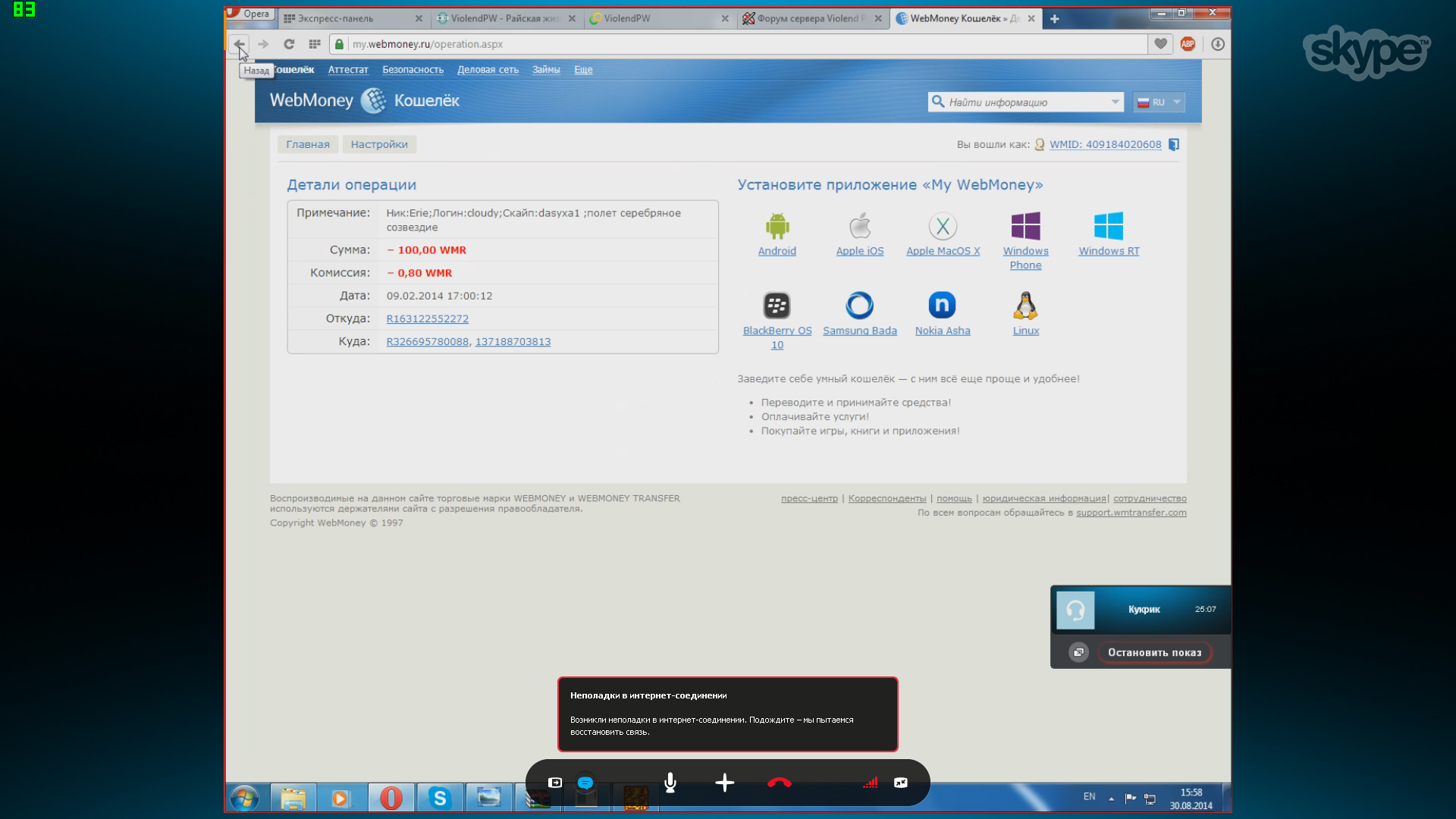
Task: Open the Деловая сеть menu link
Action: tap(488, 70)
